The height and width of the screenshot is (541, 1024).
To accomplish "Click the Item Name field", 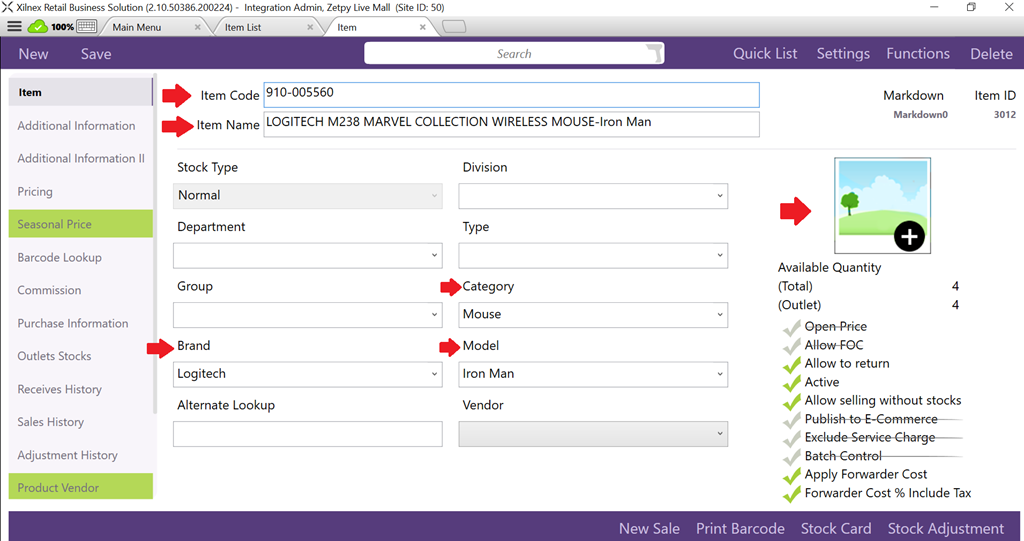I will pyautogui.click(x=511, y=124).
